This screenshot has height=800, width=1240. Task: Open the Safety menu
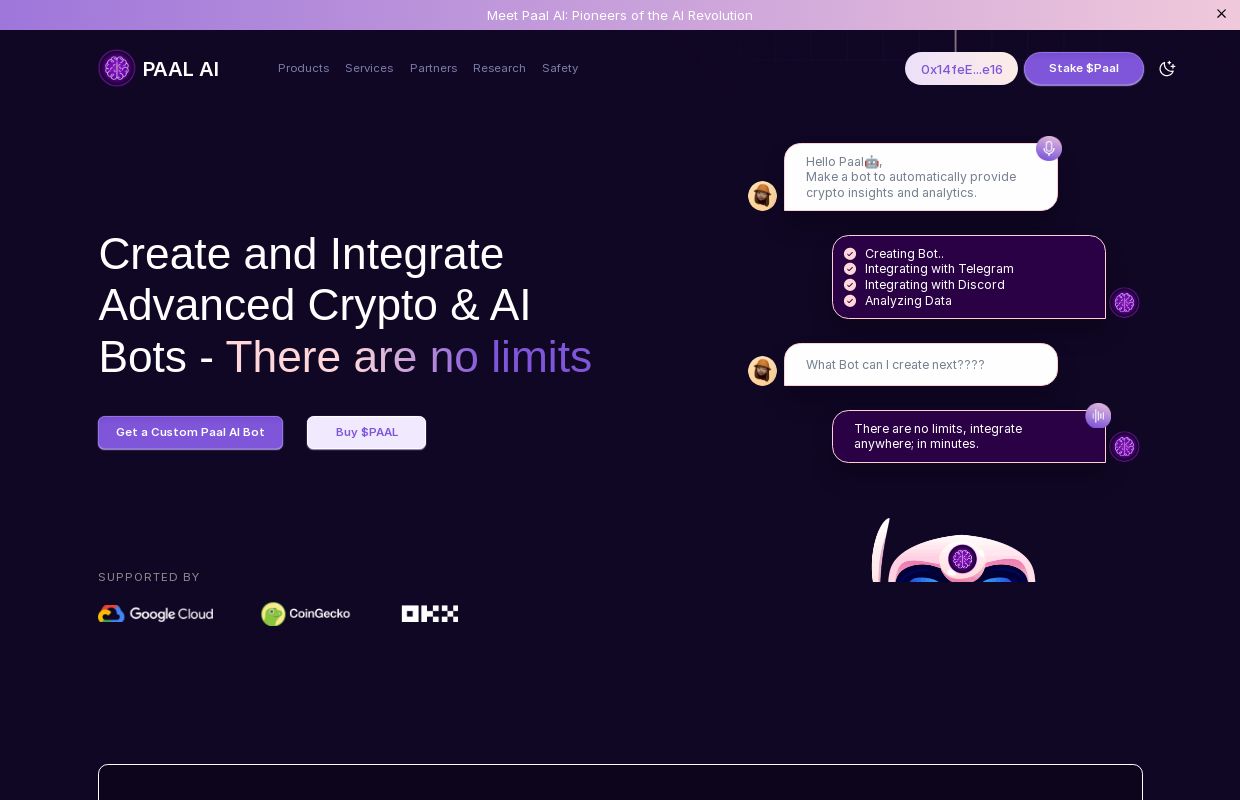(560, 68)
